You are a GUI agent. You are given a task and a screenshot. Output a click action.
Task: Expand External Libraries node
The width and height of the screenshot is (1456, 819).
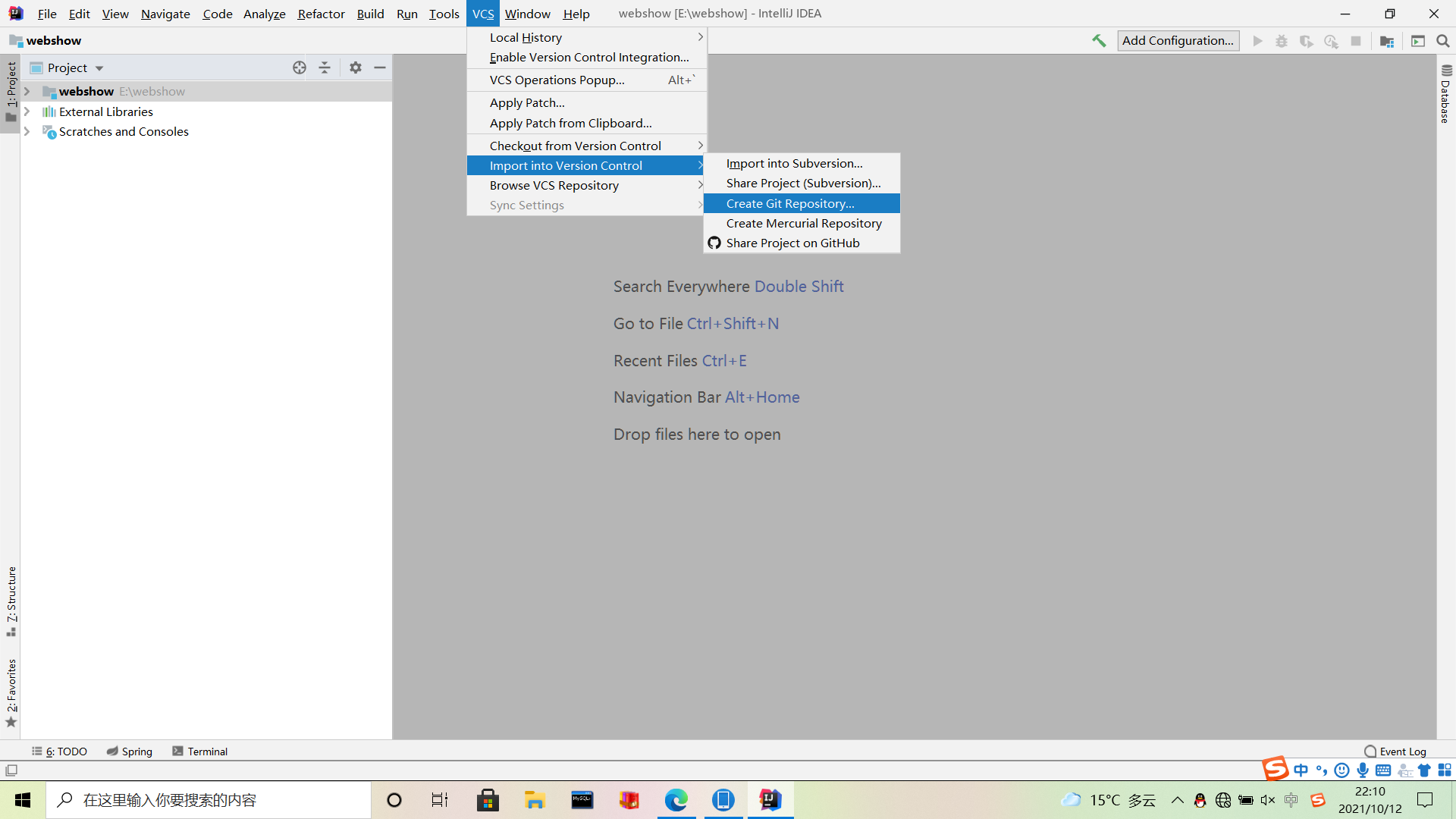tap(27, 111)
